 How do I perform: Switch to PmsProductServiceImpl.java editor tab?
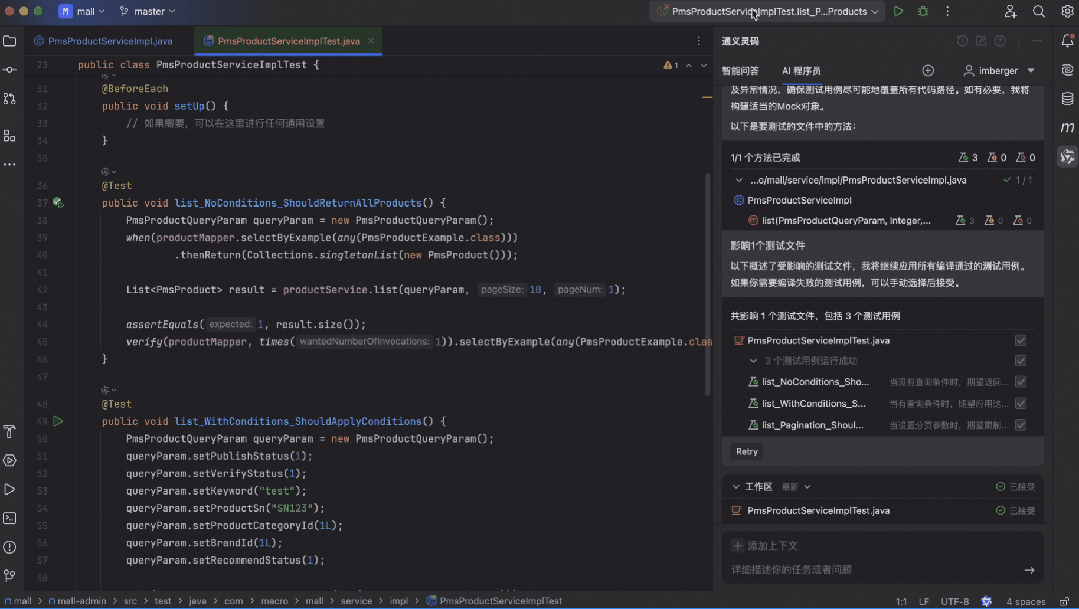click(x=103, y=41)
